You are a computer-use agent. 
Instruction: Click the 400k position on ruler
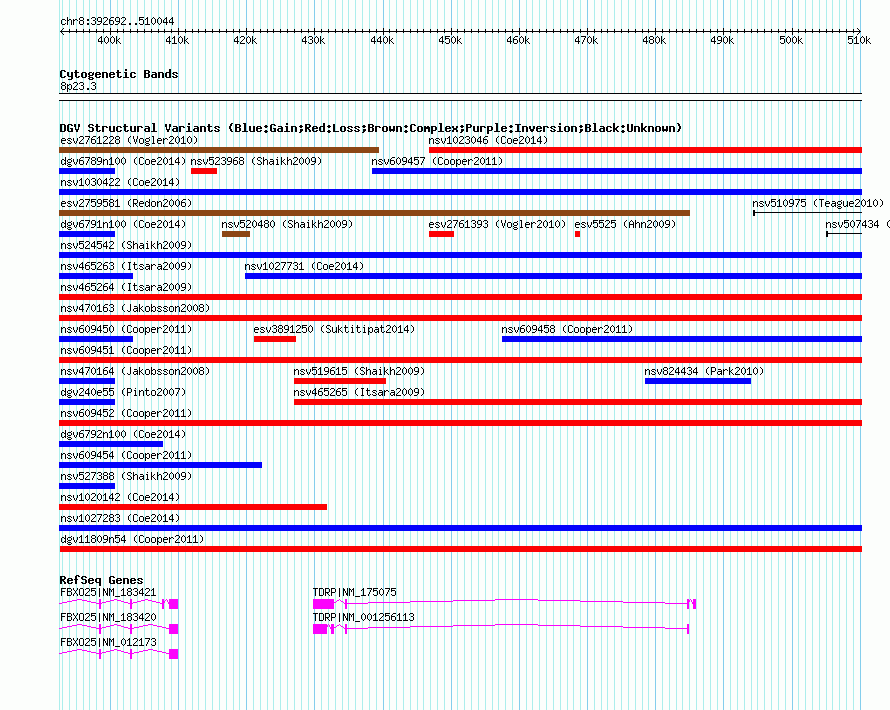click(109, 40)
